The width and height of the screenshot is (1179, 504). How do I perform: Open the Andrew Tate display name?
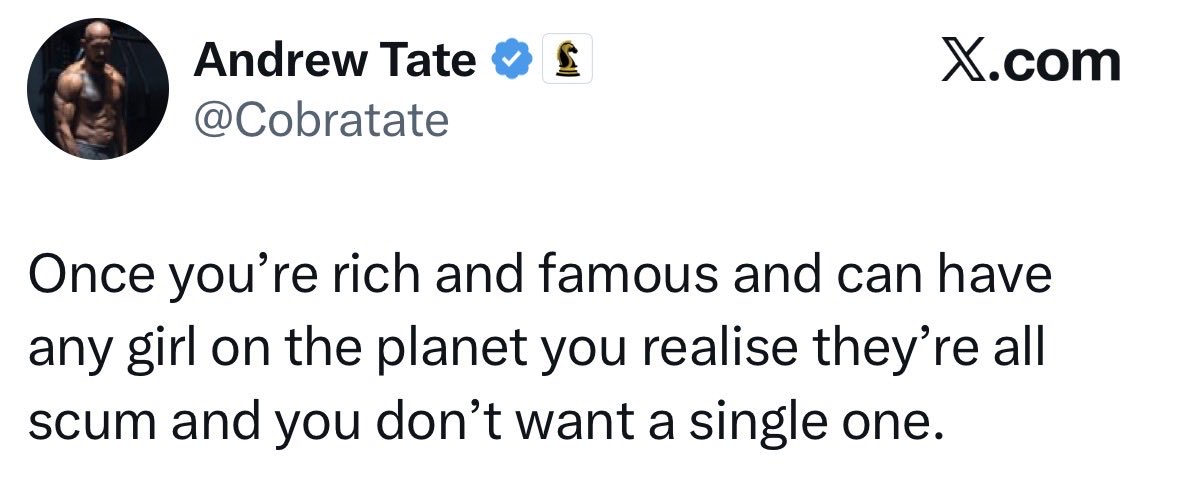[335, 60]
